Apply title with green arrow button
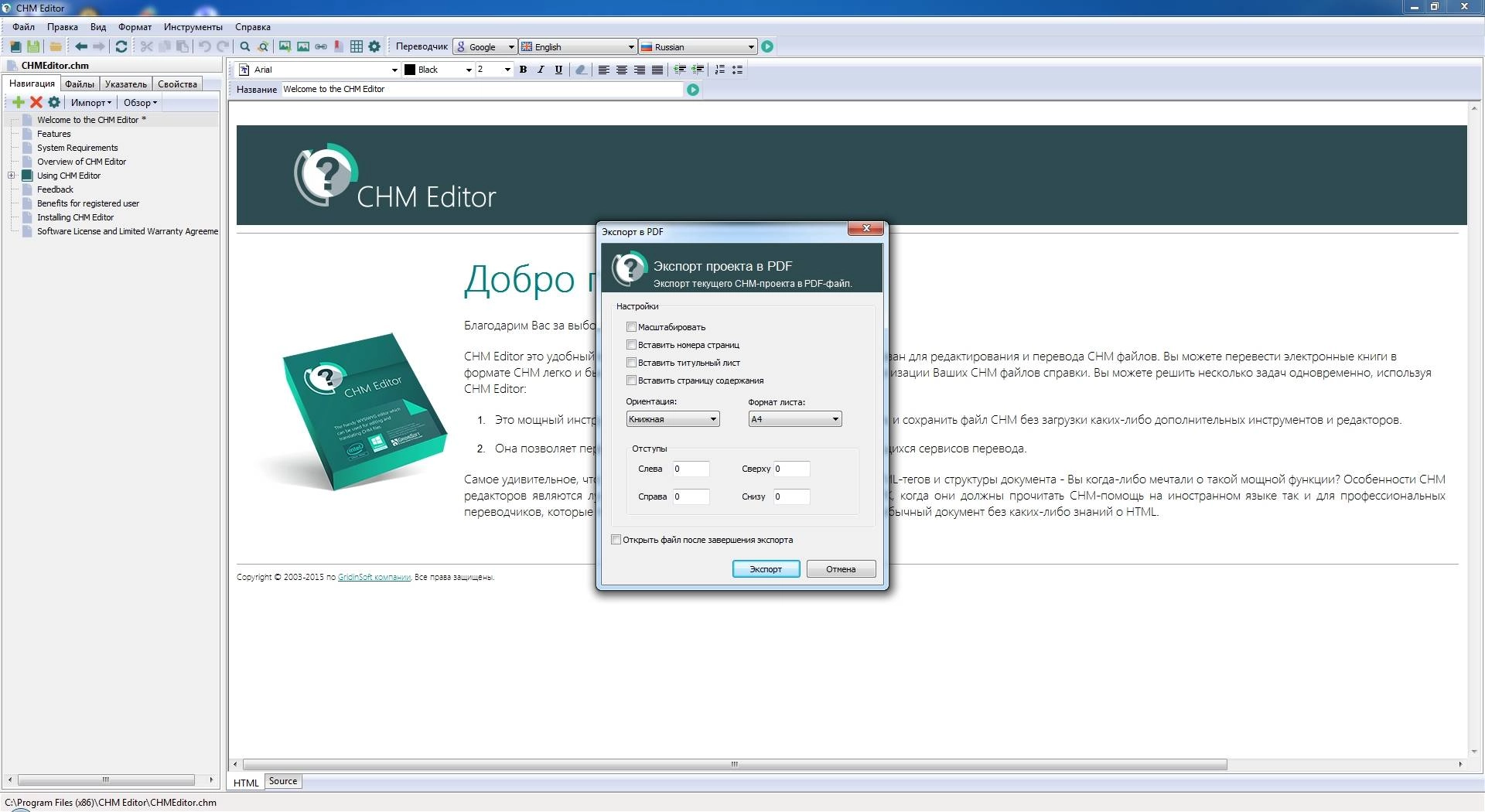 click(x=693, y=90)
